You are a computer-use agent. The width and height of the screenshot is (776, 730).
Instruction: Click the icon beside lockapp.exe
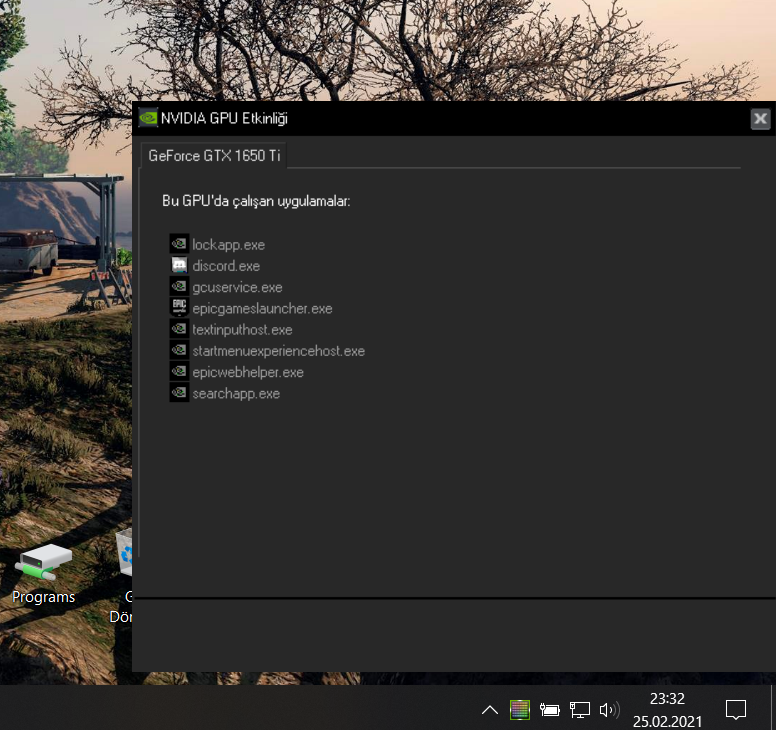pos(179,243)
